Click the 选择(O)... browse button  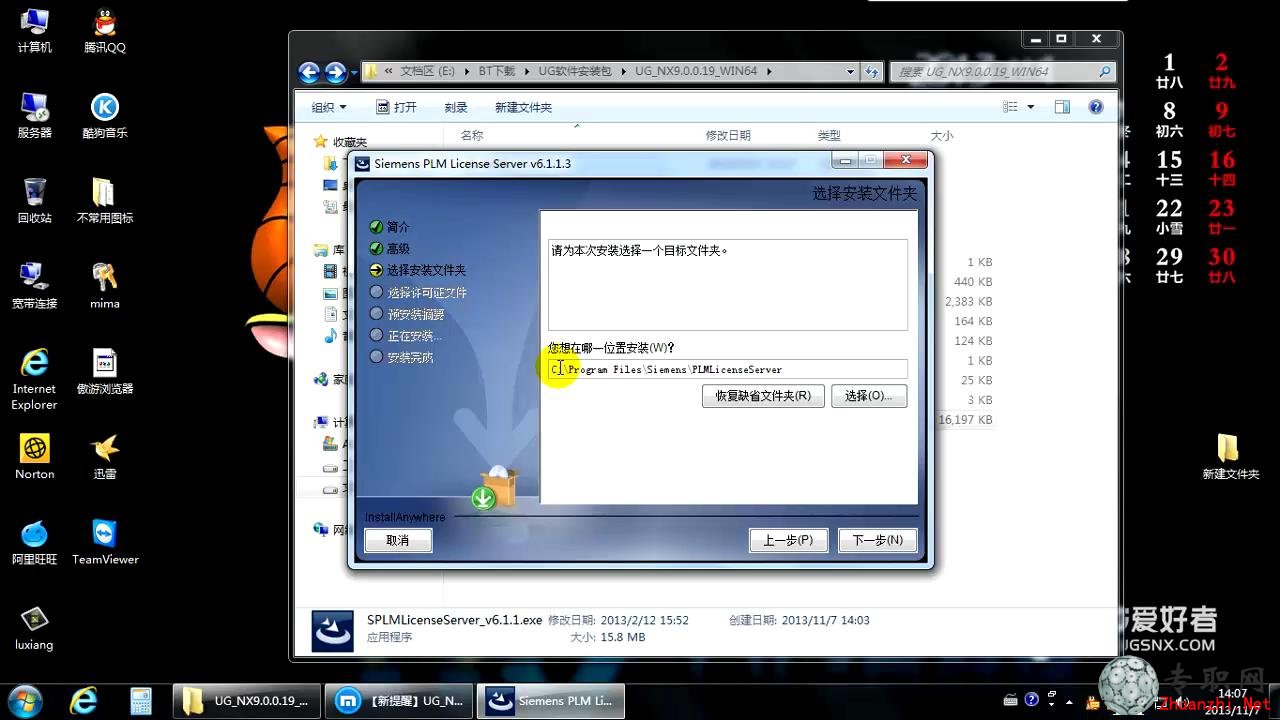869,396
